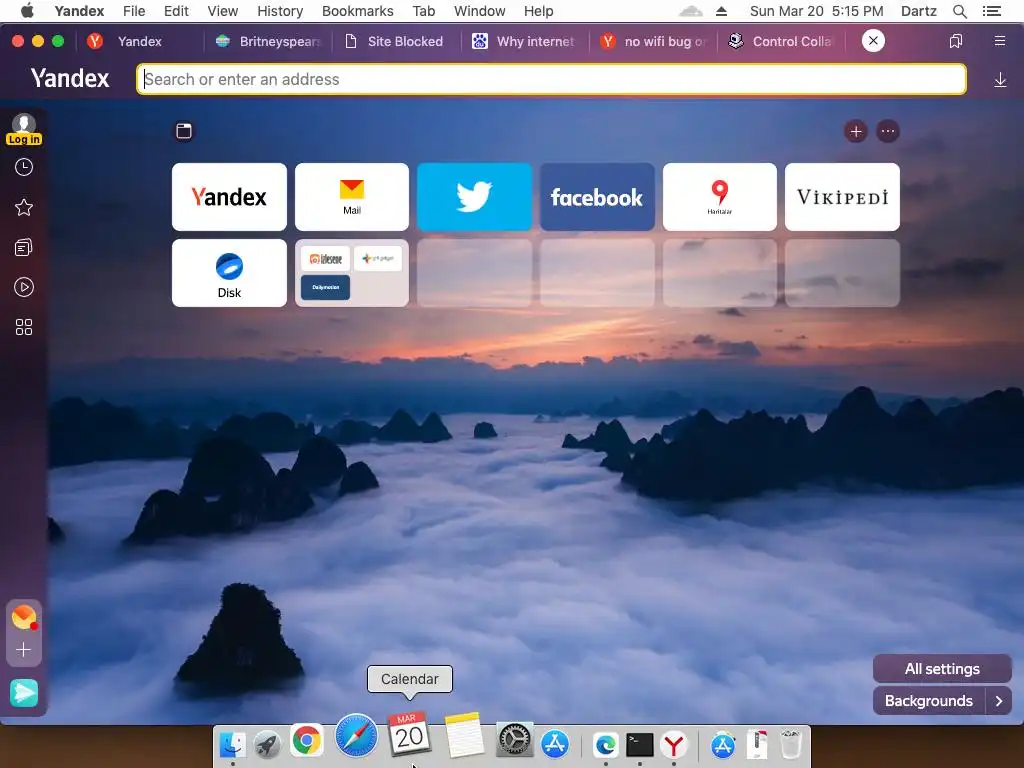The height and width of the screenshot is (768, 1024).
Task: Open Notification Center list icon
Action: point(992,11)
